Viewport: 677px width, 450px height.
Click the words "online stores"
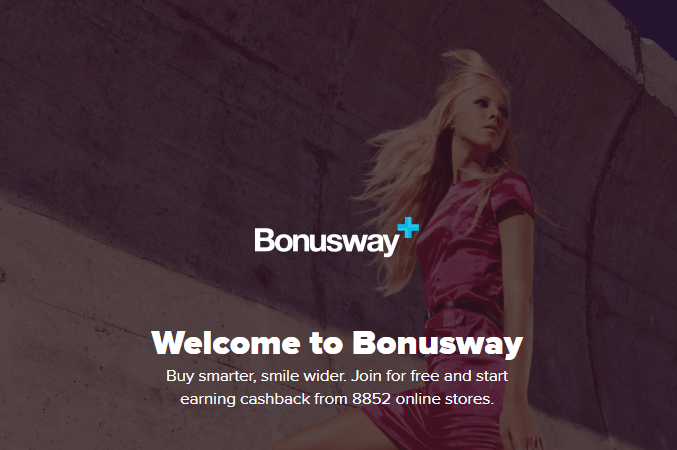(444, 399)
